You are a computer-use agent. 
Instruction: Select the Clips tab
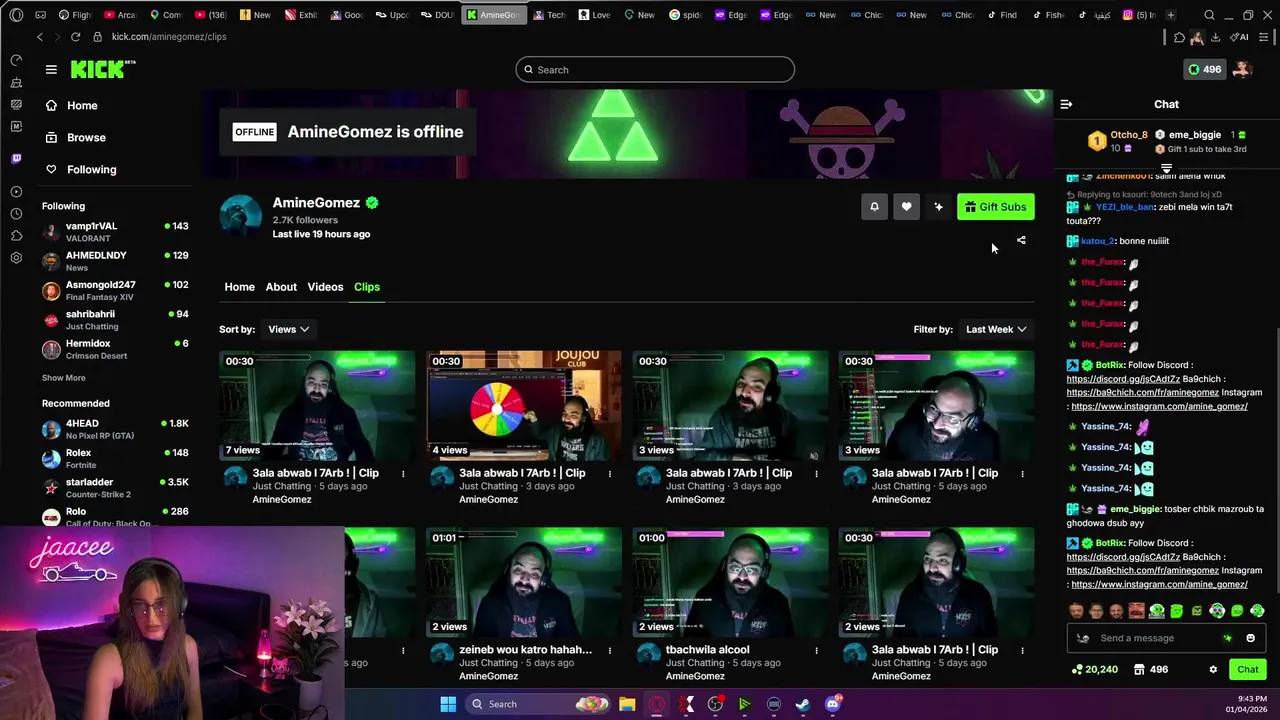pyautogui.click(x=367, y=287)
